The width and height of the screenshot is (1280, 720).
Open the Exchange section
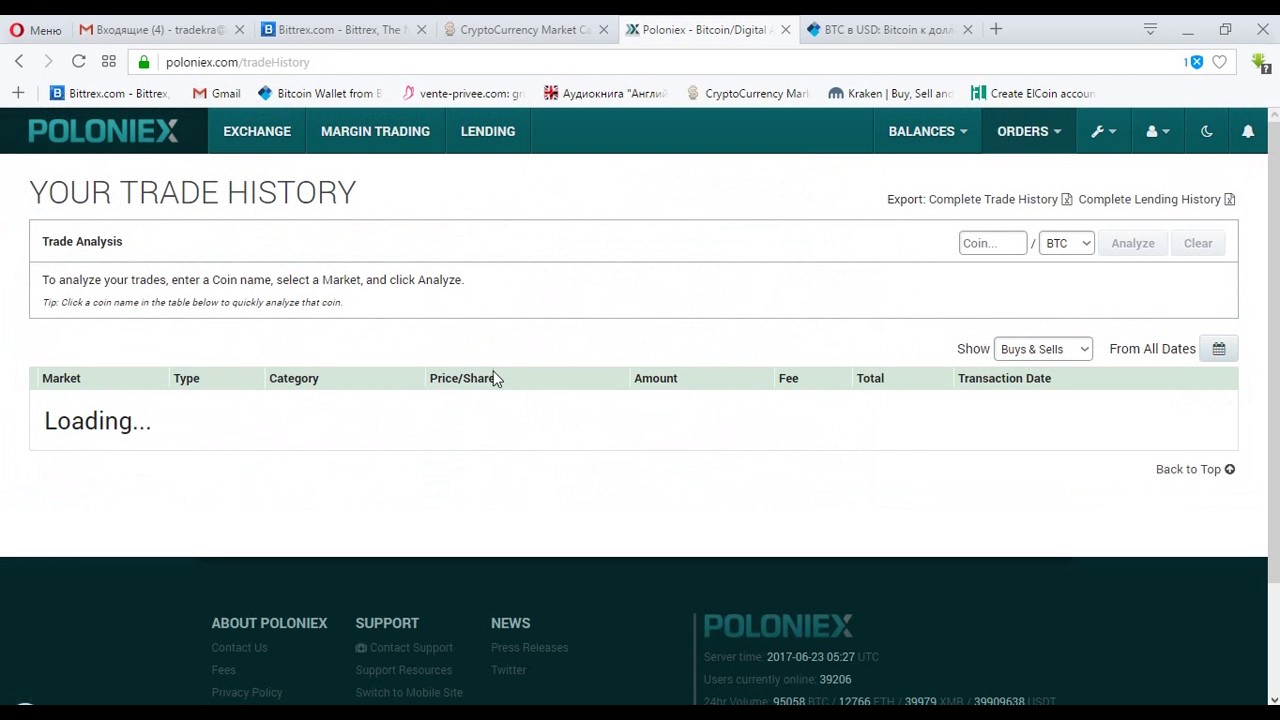pyautogui.click(x=257, y=131)
